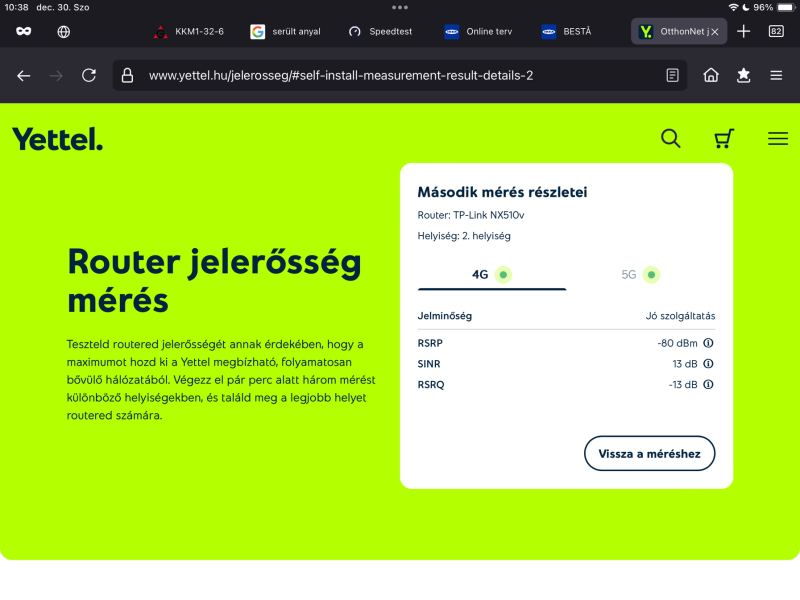This screenshot has height=600, width=800.
Task: Click Helyiség: 2. helyiség text
Action: [x=464, y=236]
